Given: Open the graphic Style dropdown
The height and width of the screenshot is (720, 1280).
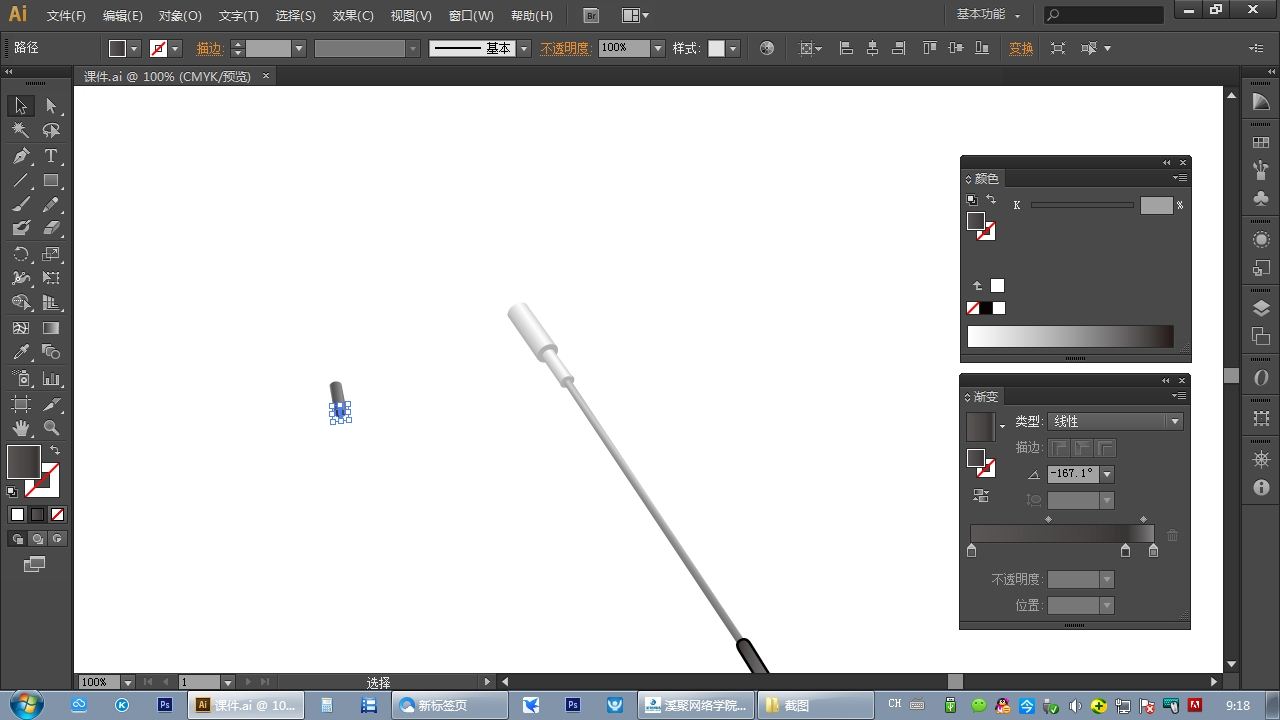Looking at the screenshot, I should (733, 48).
